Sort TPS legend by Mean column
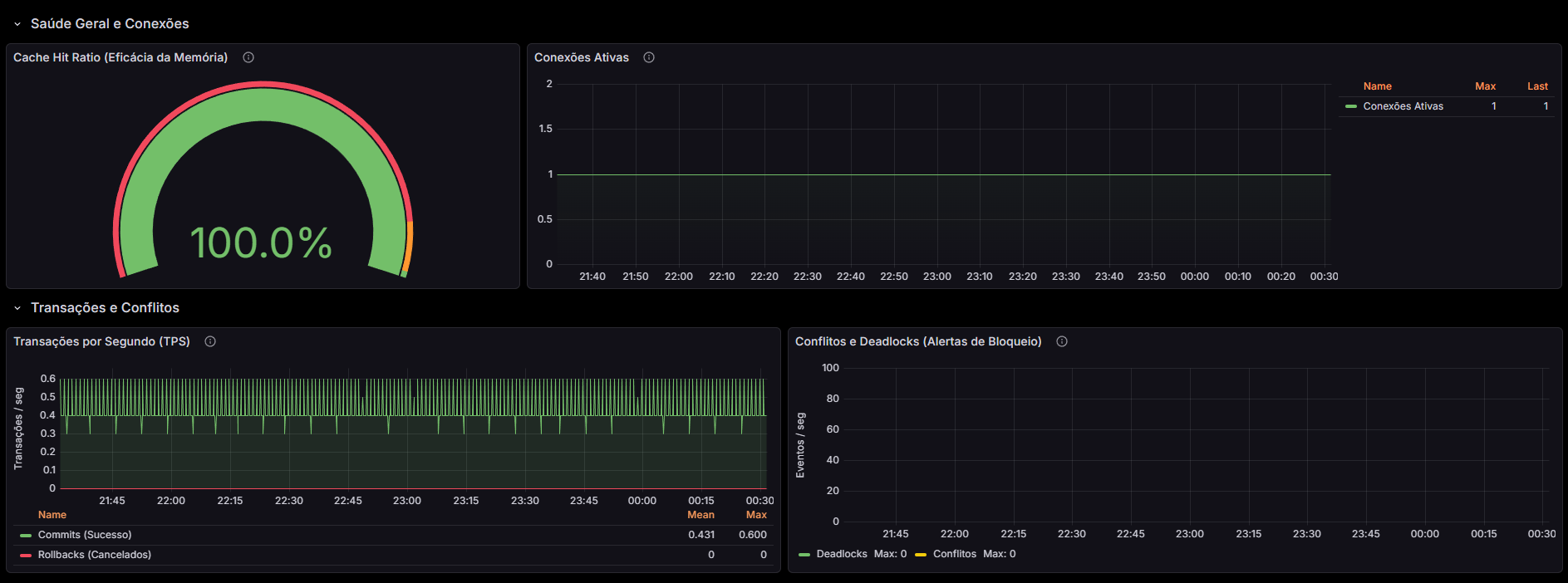This screenshot has width=1568, height=583. pos(700,515)
